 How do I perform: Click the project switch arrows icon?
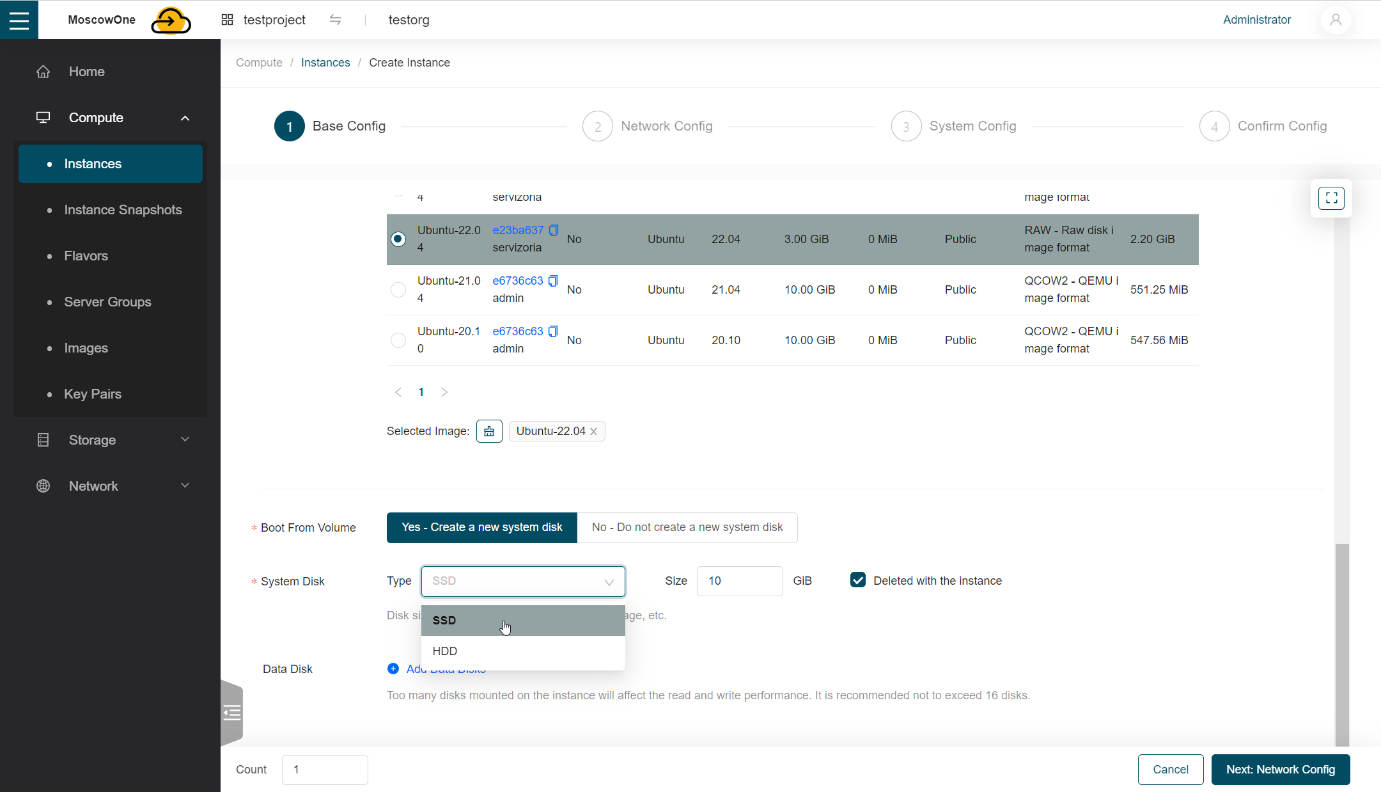[x=335, y=20]
